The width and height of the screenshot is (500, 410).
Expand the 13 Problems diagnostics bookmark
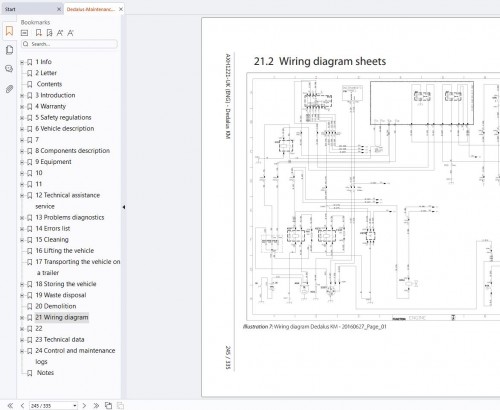point(22,218)
